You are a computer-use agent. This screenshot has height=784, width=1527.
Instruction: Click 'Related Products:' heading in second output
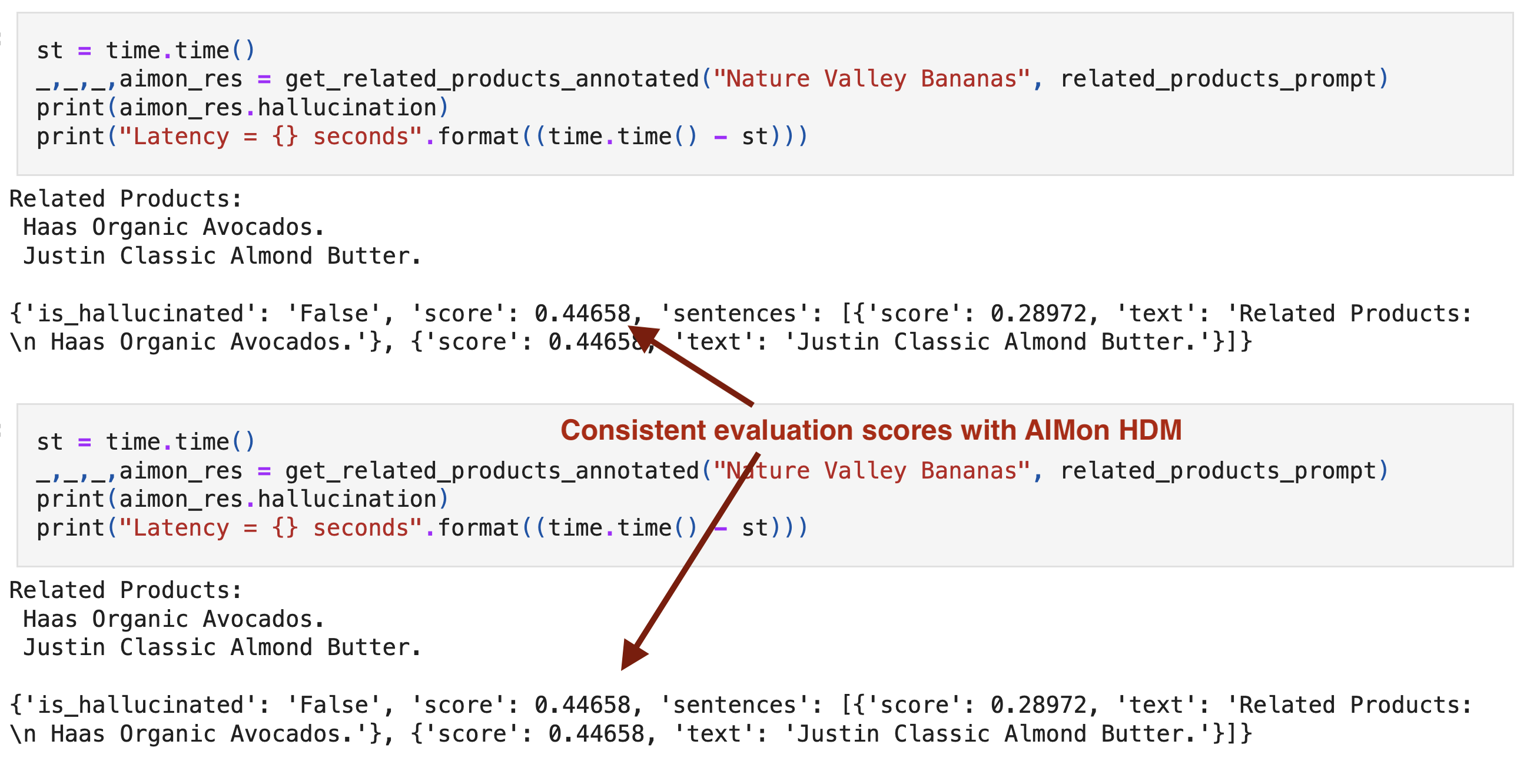pyautogui.click(x=125, y=591)
